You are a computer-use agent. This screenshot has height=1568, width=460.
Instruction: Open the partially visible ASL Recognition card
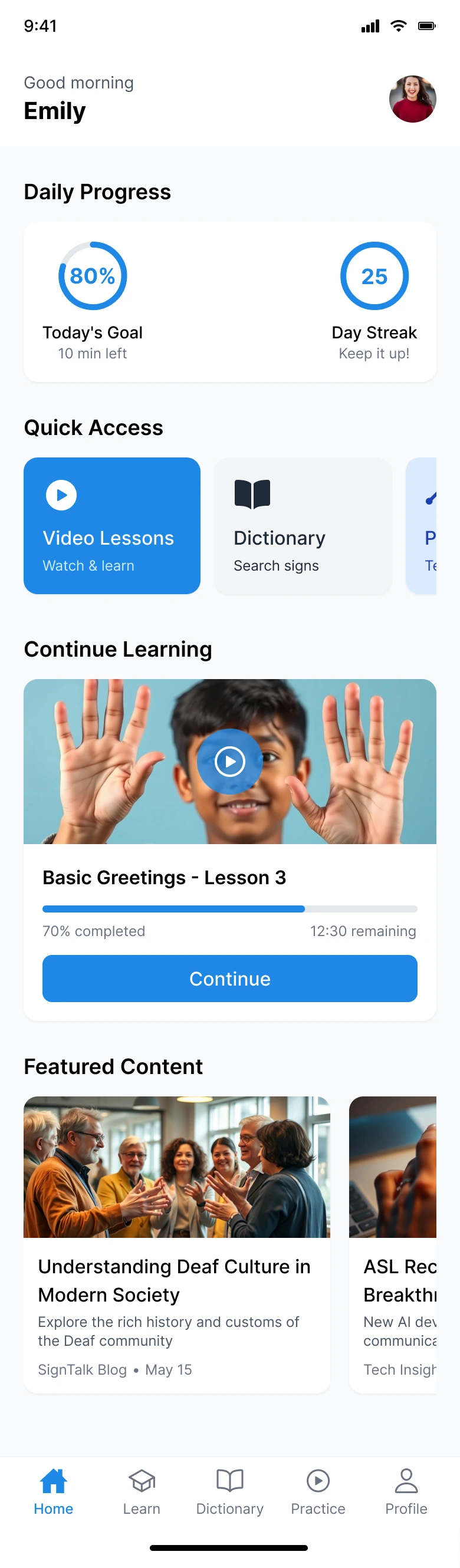393,1244
